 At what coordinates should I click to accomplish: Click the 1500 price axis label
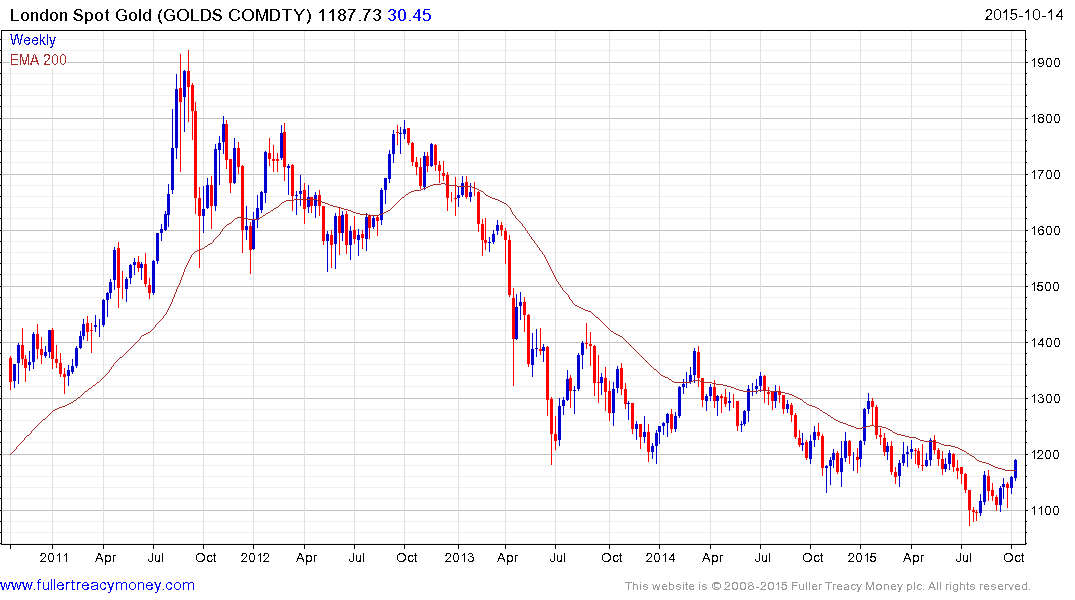pos(1046,287)
